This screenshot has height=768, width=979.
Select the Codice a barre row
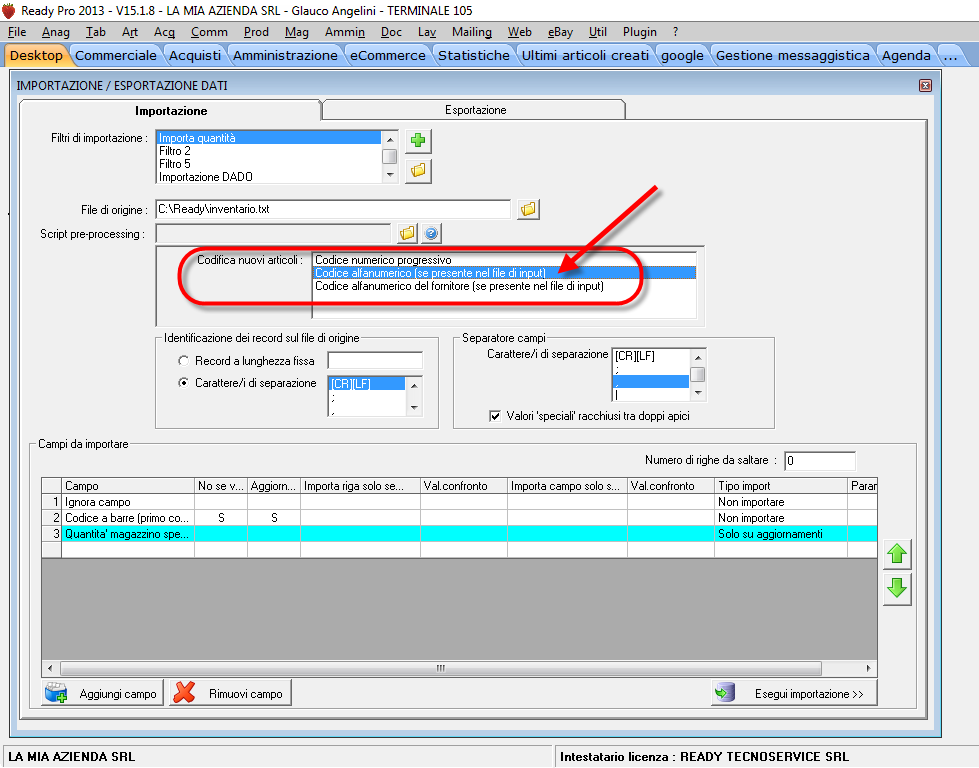click(459, 518)
